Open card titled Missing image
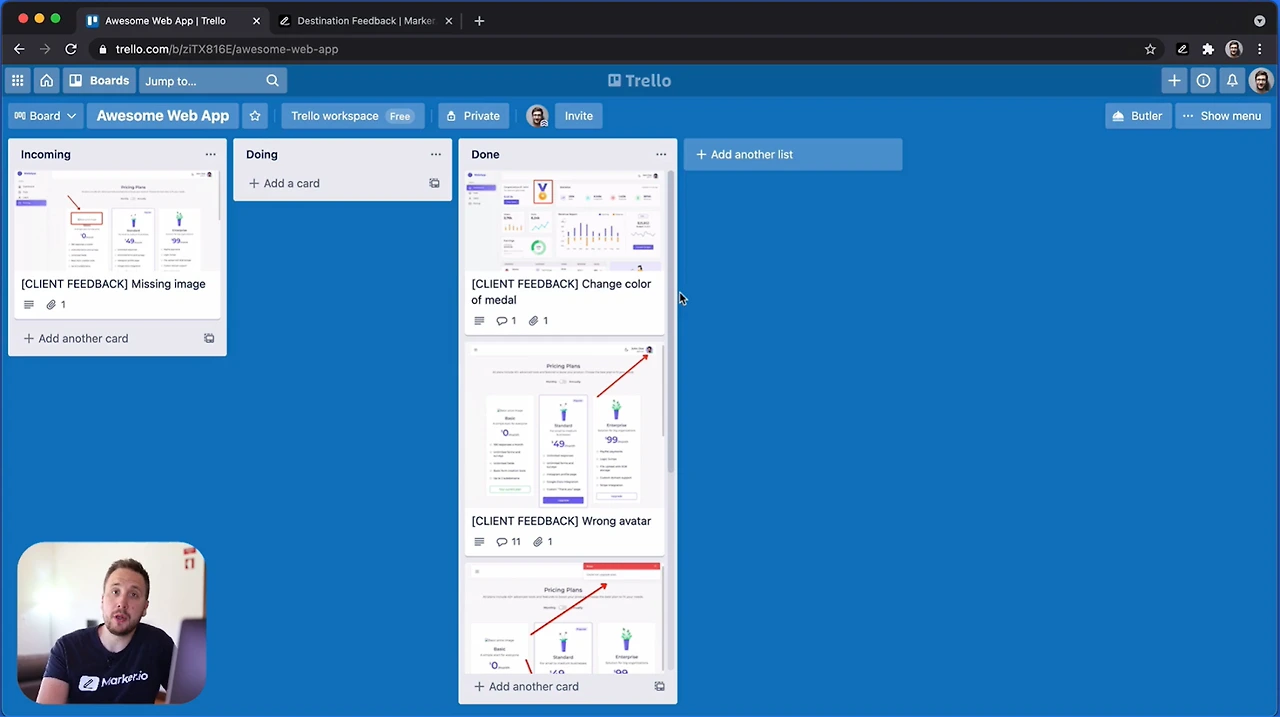 coord(113,284)
